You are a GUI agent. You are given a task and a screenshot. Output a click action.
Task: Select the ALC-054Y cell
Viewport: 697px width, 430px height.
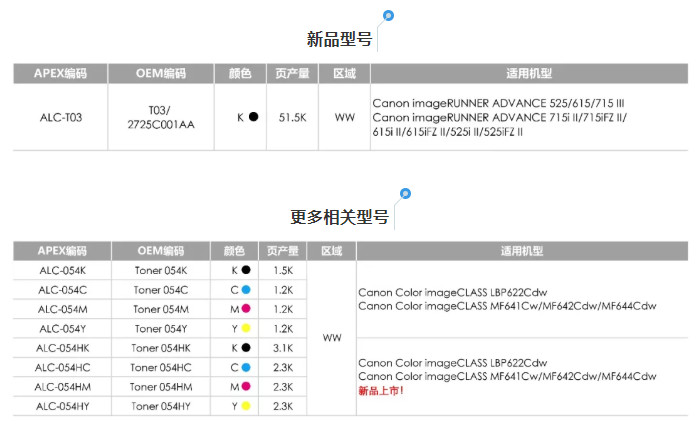63,329
